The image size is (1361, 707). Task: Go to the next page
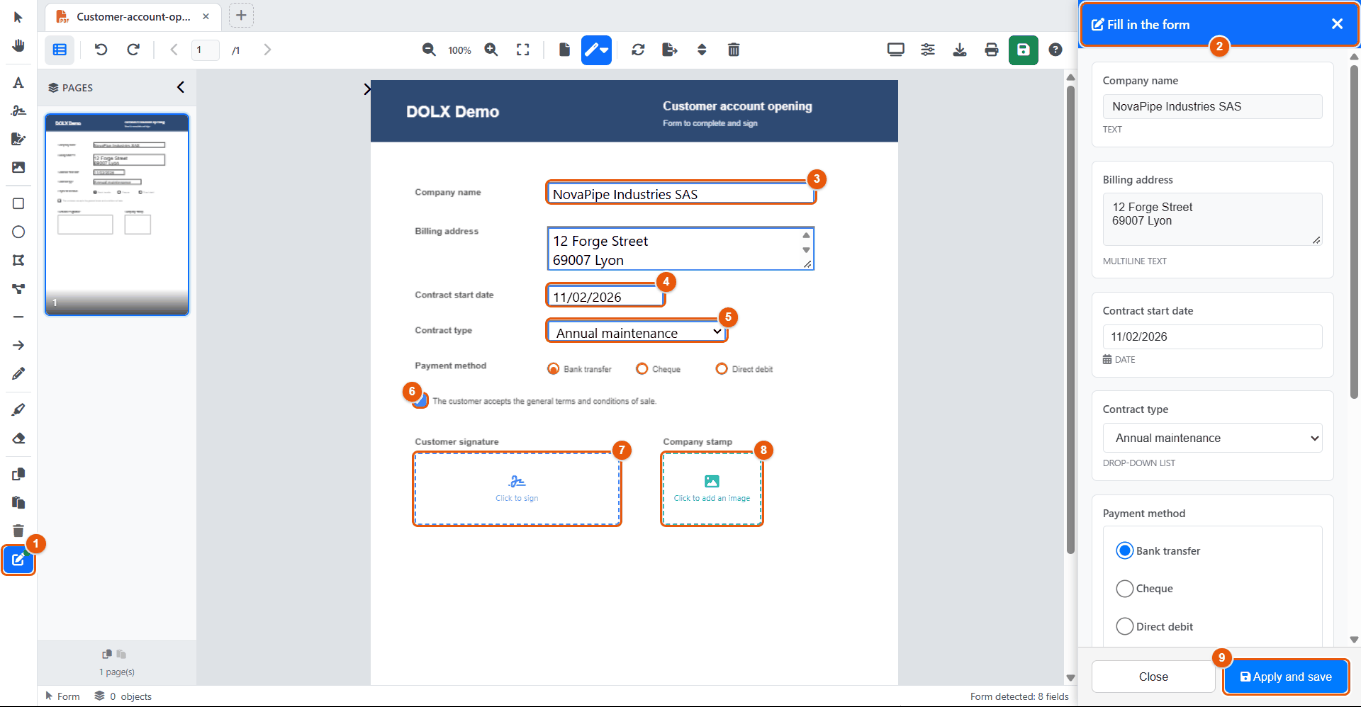click(x=267, y=50)
